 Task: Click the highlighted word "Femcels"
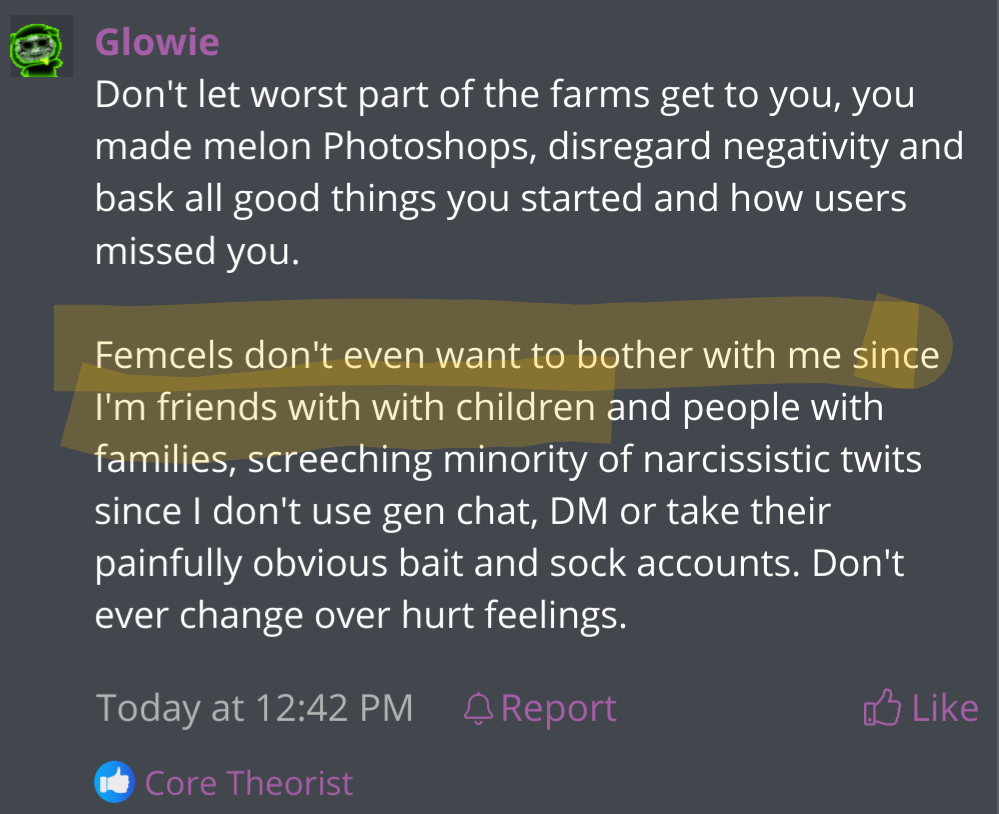pyautogui.click(x=164, y=355)
